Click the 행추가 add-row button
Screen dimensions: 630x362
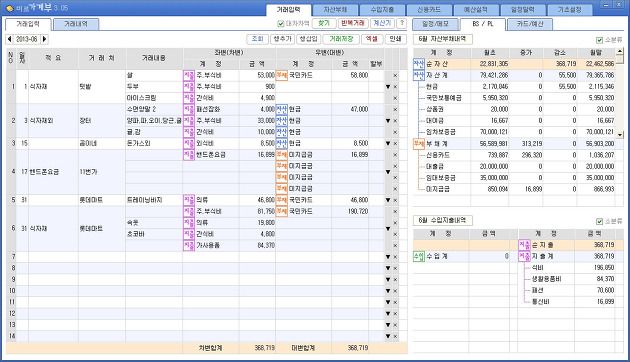point(282,39)
